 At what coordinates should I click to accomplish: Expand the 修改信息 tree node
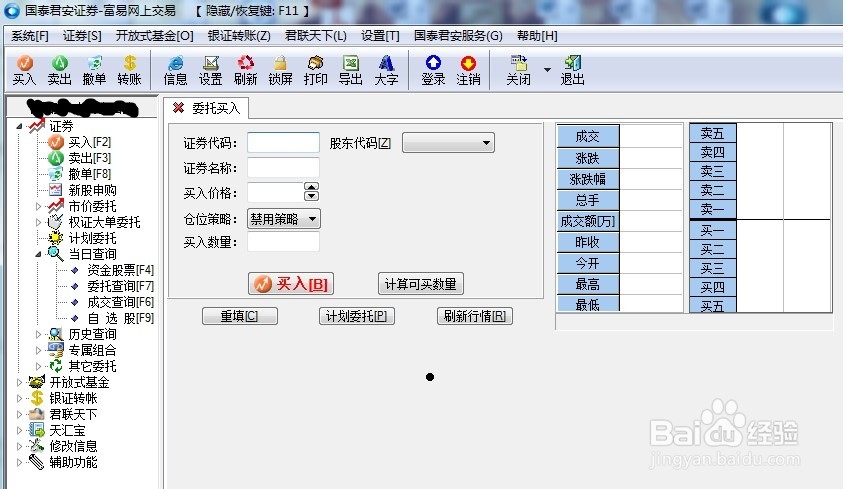click(19, 446)
